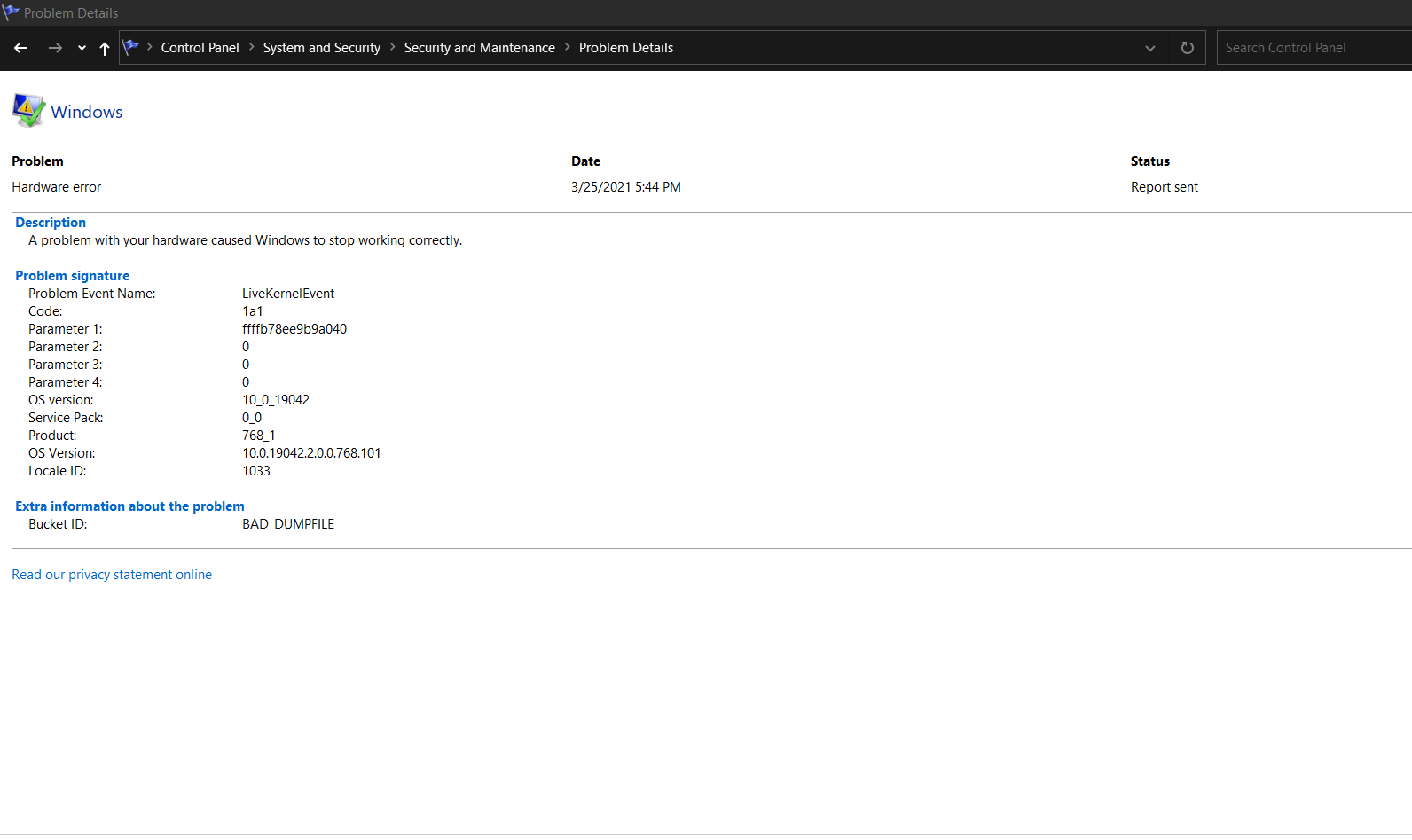Expand chevron before Control Panel breadcrumb
The height and width of the screenshot is (840, 1412).
coord(150,47)
